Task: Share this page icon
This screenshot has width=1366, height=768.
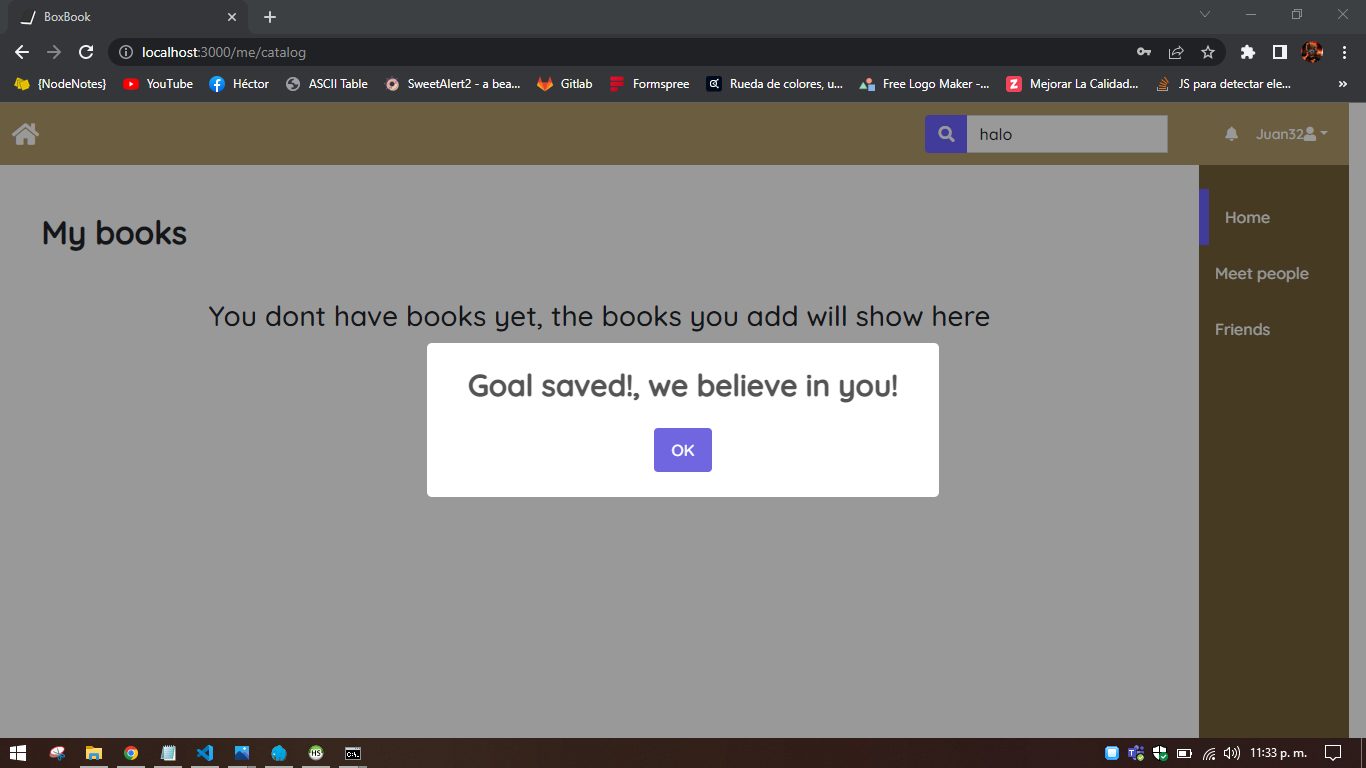Action: pyautogui.click(x=1176, y=52)
